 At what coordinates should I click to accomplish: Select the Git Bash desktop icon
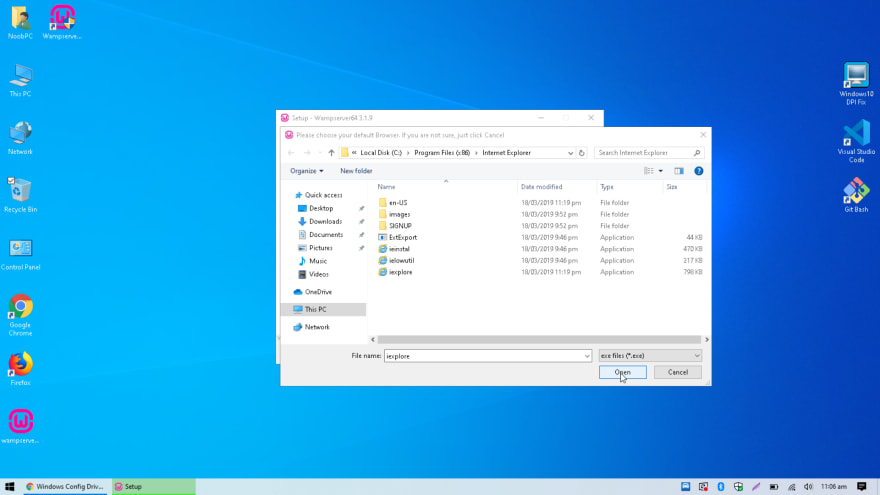coord(856,195)
